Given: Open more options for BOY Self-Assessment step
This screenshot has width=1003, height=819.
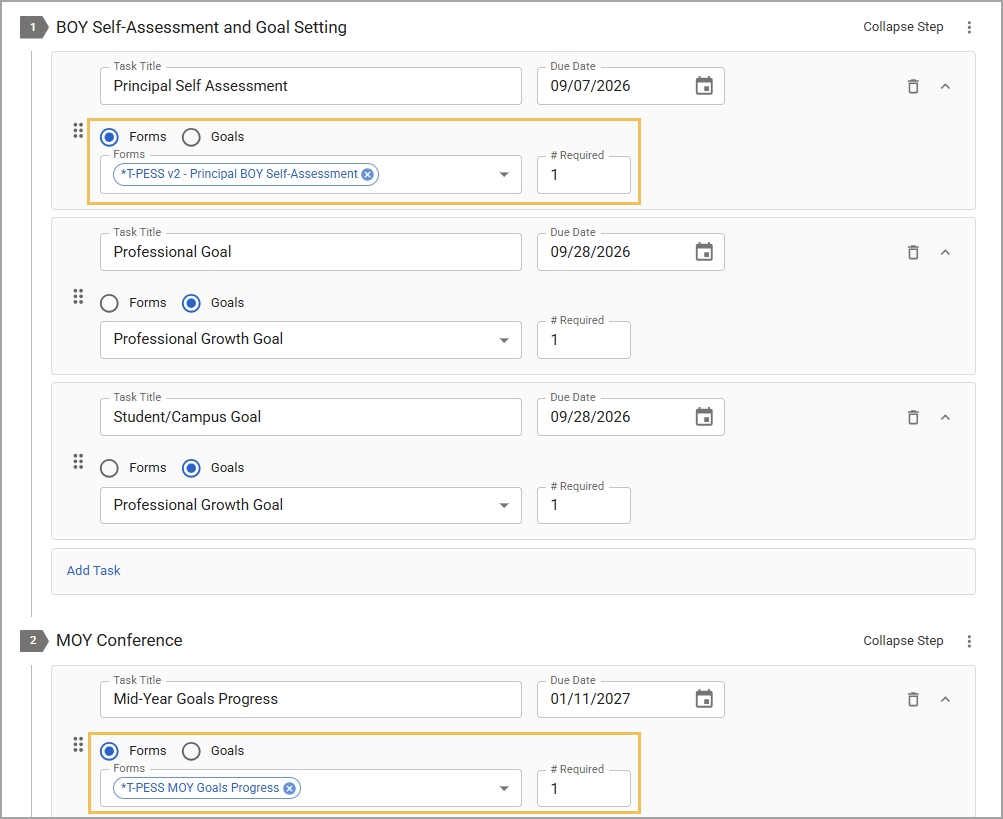Looking at the screenshot, I should coord(969,27).
